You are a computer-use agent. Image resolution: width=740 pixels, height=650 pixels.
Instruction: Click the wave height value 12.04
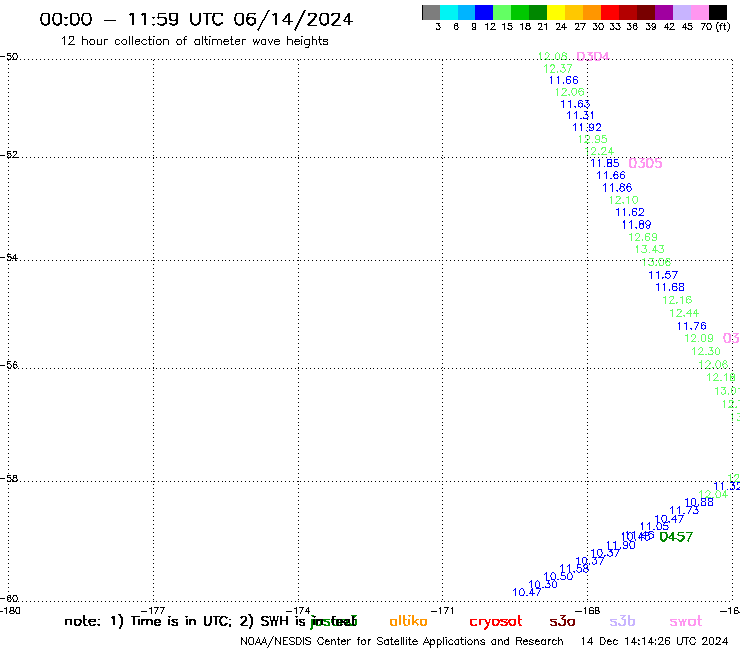coord(713,494)
